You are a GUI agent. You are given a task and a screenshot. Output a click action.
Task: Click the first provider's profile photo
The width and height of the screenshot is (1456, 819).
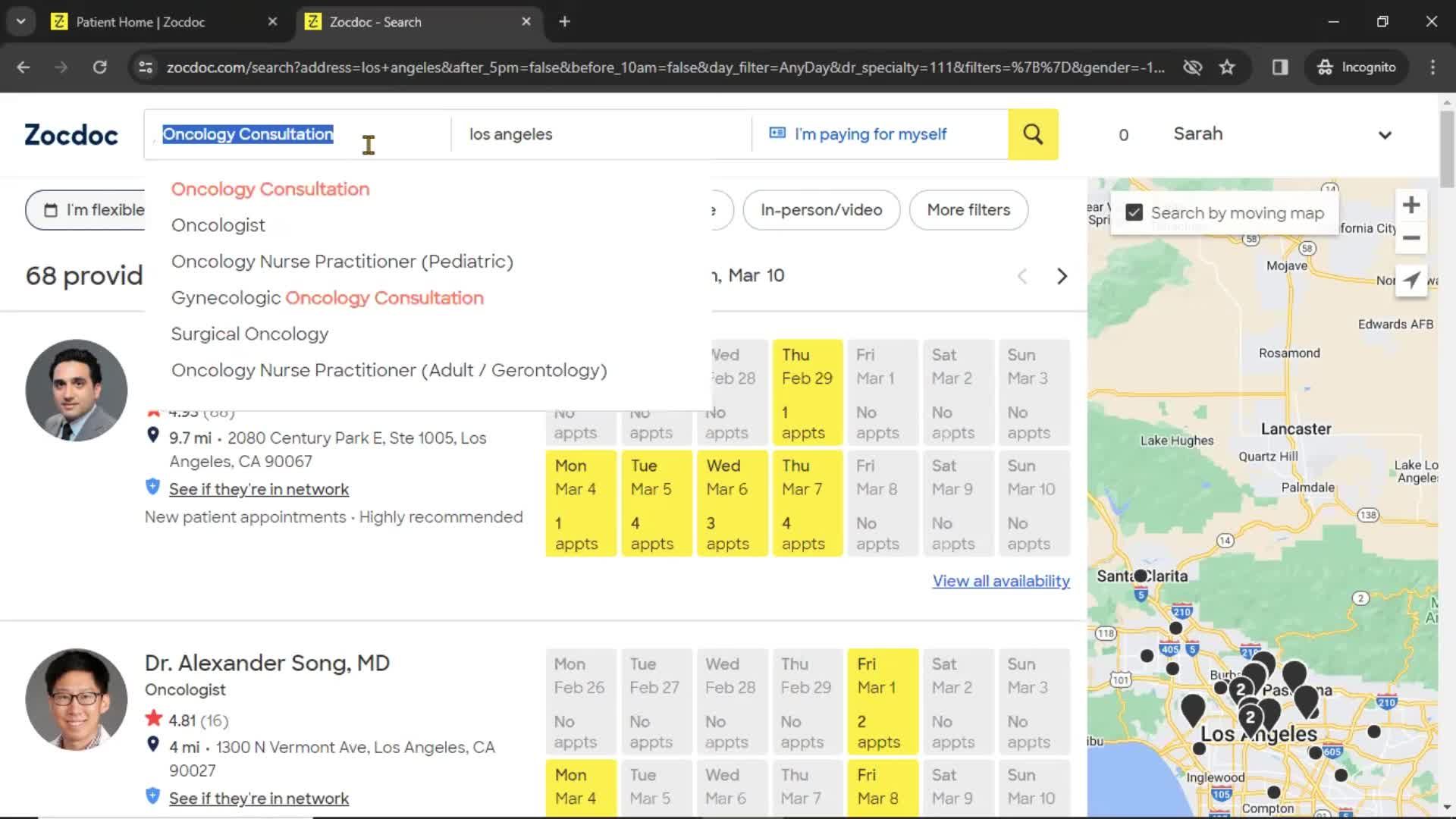tap(77, 391)
